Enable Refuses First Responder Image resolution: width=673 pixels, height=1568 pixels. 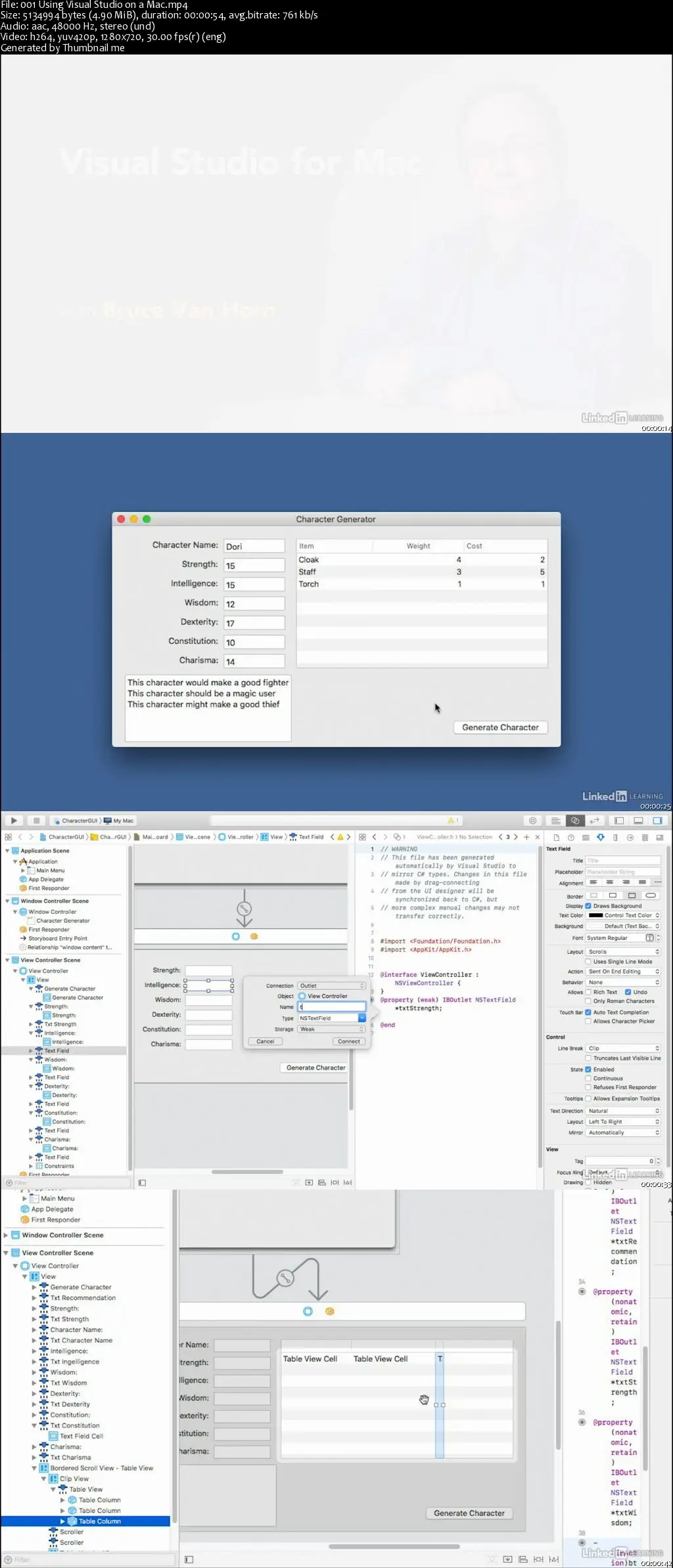pyautogui.click(x=588, y=1088)
